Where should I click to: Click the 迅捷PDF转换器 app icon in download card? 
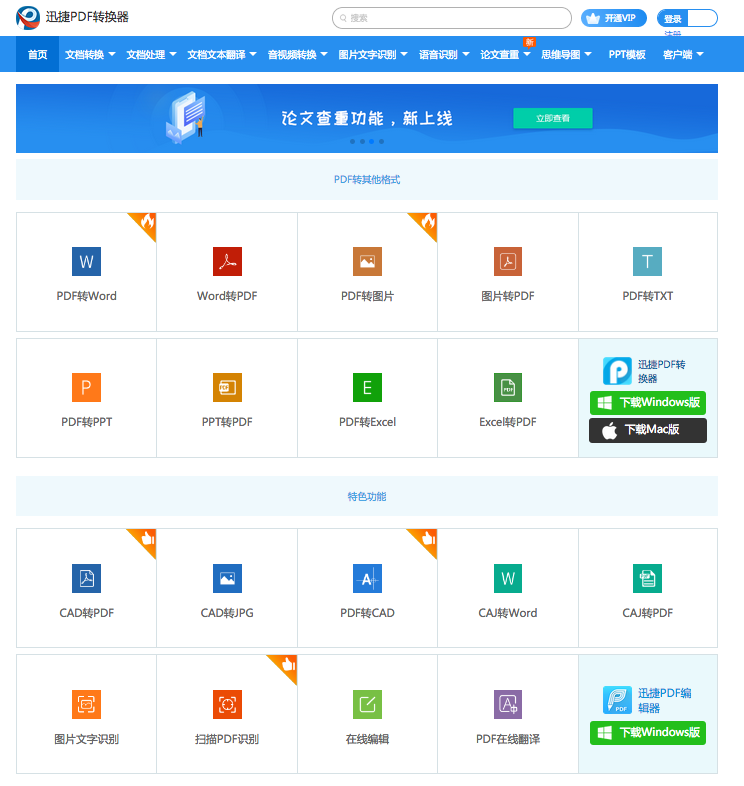[617, 371]
